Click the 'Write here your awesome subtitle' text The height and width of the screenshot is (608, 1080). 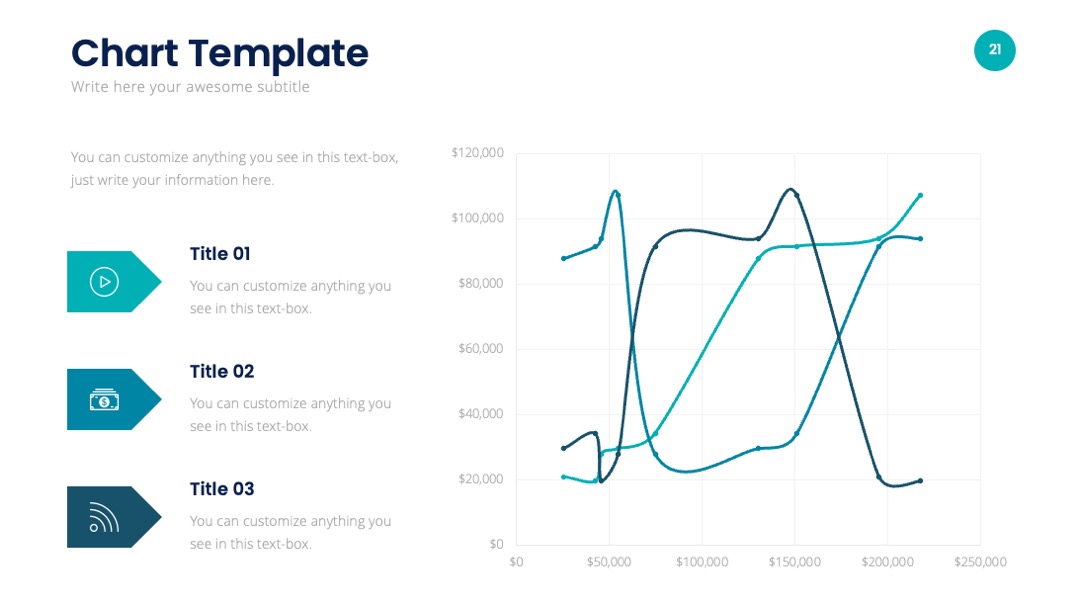(x=190, y=87)
